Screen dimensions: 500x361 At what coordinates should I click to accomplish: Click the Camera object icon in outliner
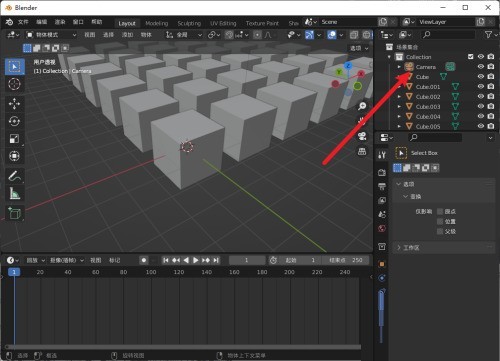point(409,67)
